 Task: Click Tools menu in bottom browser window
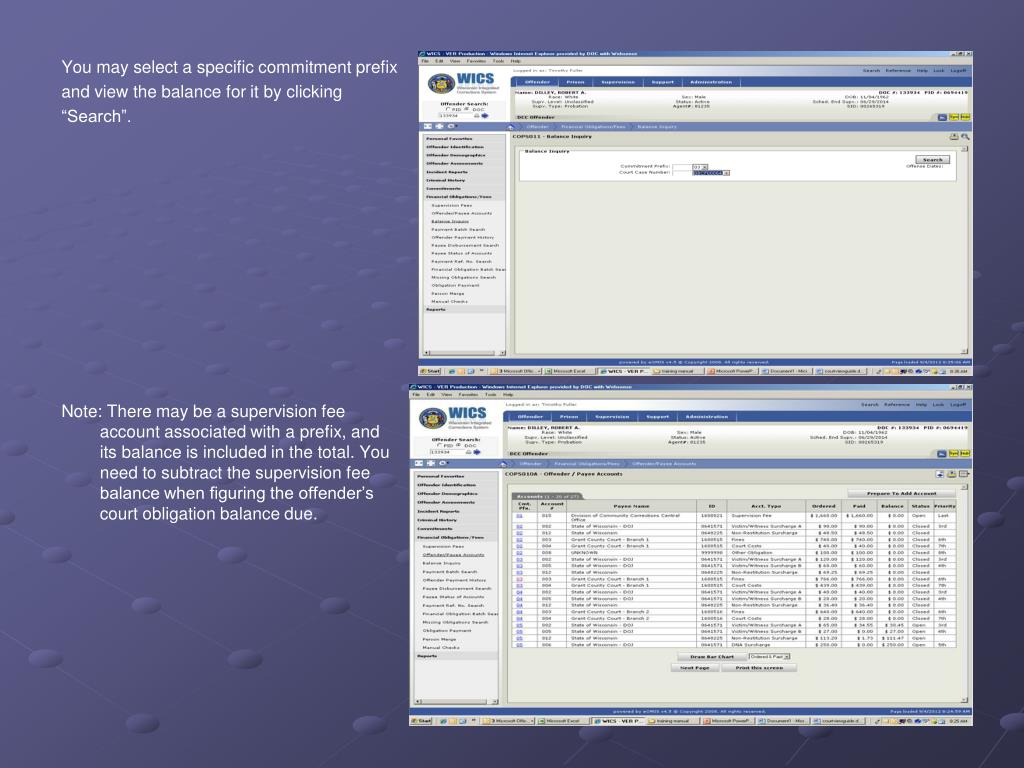tap(490, 395)
